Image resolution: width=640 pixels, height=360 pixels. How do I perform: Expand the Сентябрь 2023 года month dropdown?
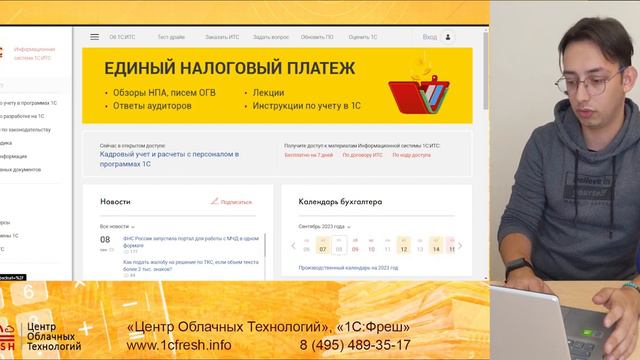click(324, 226)
